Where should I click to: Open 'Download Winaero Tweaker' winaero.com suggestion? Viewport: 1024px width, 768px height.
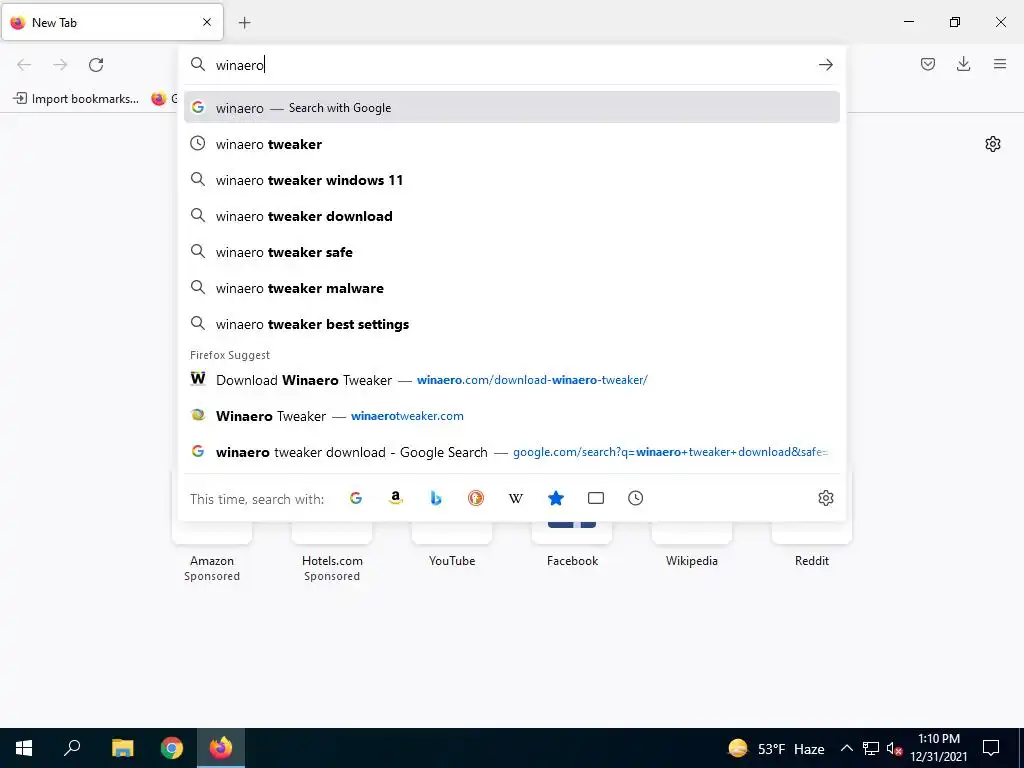[x=511, y=379]
